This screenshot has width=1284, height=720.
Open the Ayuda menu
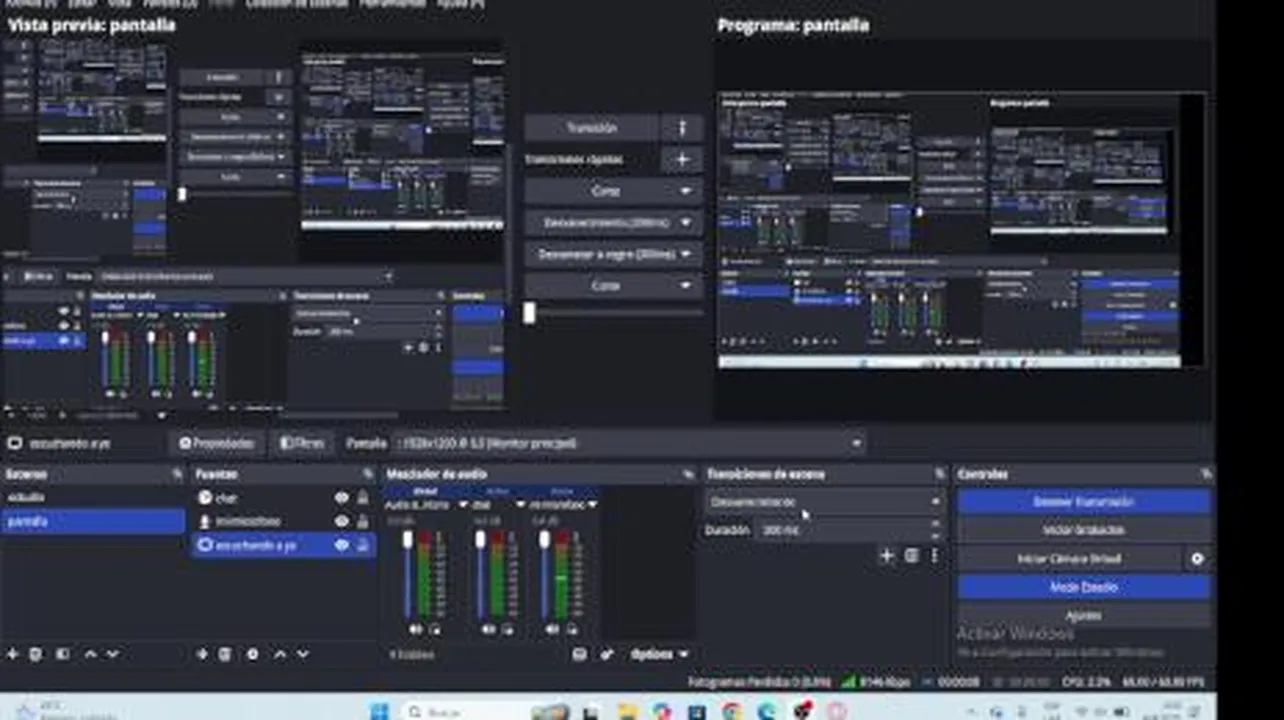(460, 4)
